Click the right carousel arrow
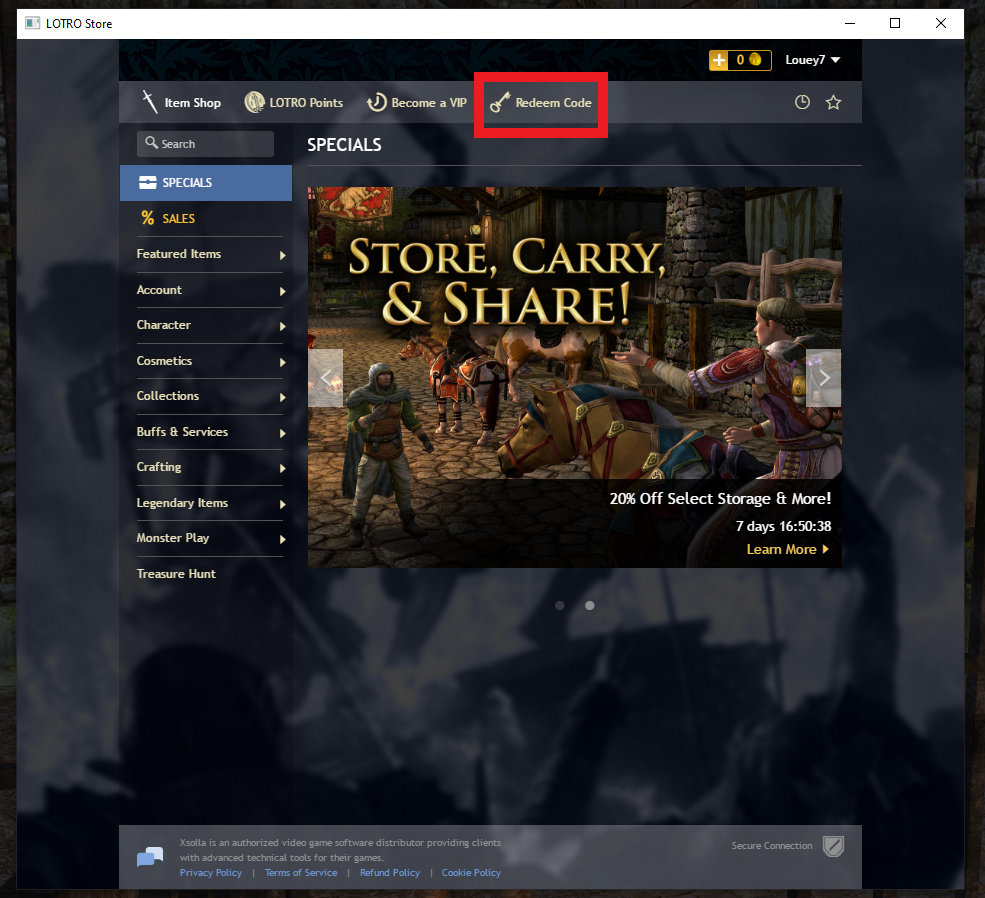 [823, 378]
